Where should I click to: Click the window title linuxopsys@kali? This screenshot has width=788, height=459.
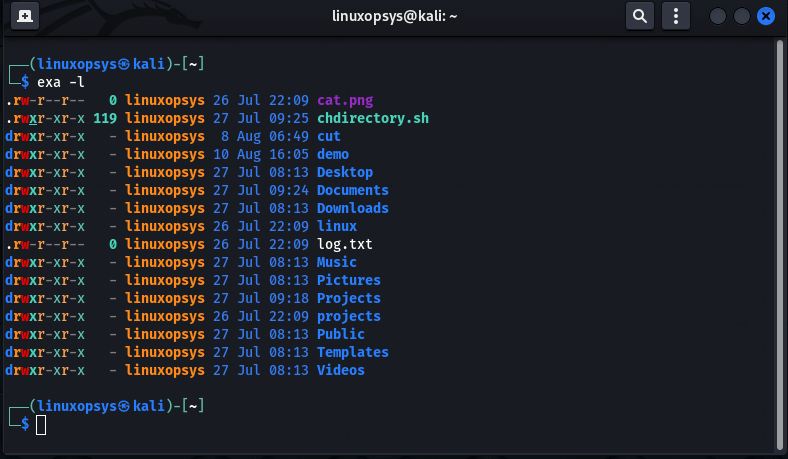click(393, 16)
